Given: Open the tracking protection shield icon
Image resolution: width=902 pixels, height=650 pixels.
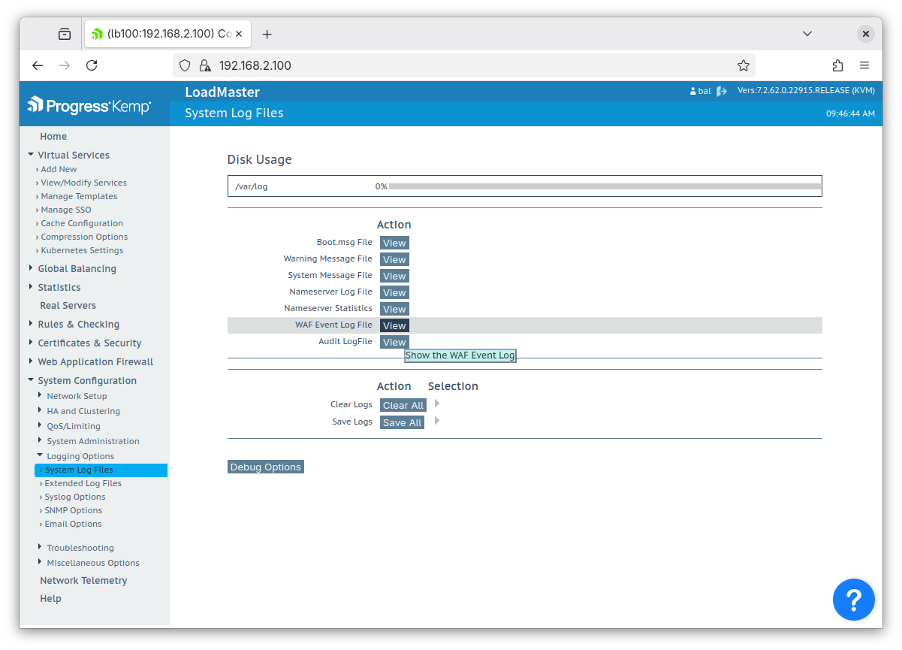Looking at the screenshot, I should pos(183,63).
